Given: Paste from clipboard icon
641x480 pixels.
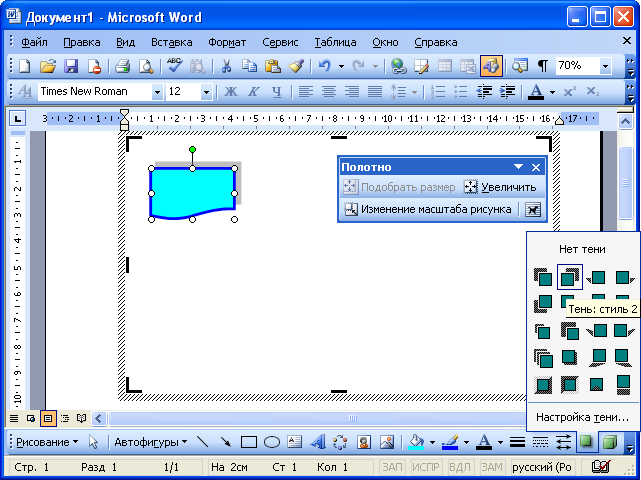Looking at the screenshot, I should pyautogui.click(x=272, y=66).
